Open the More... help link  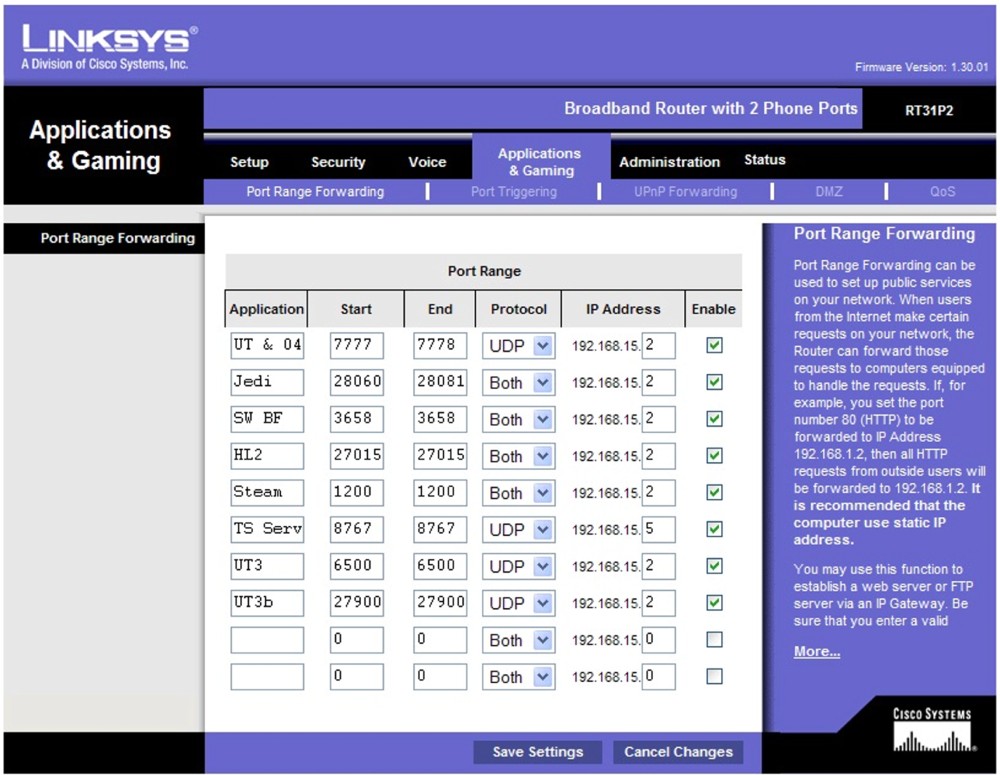point(817,651)
